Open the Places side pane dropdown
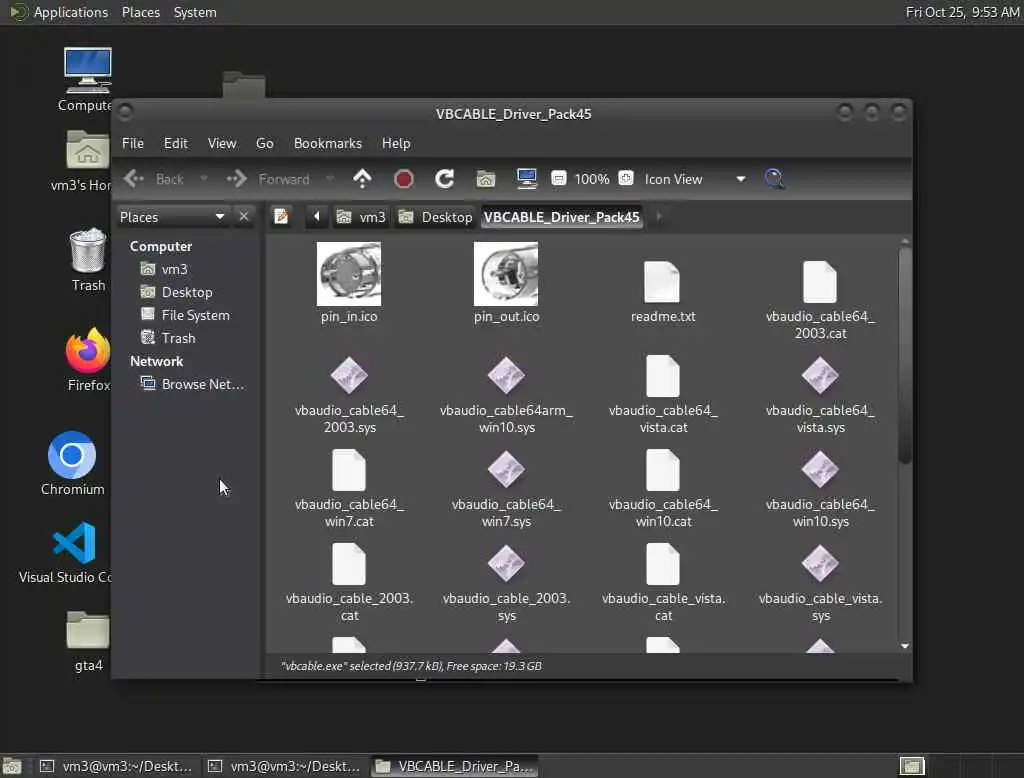Image resolution: width=1024 pixels, height=778 pixels. [172, 216]
